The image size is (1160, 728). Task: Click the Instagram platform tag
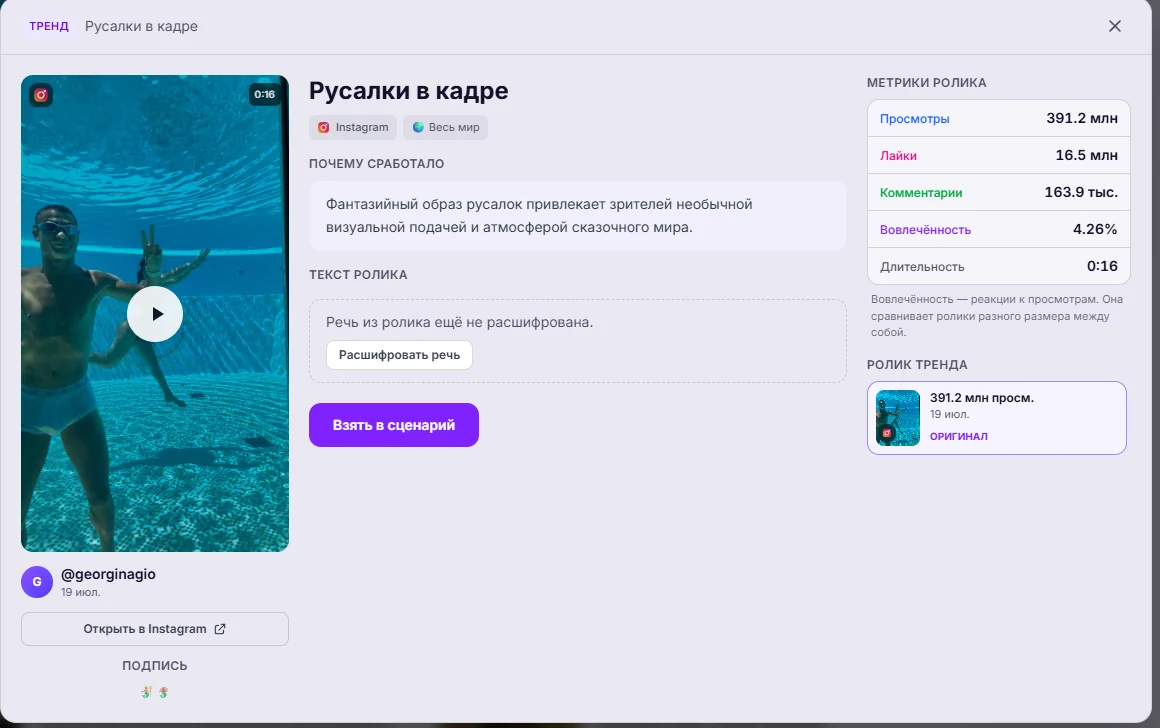pyautogui.click(x=353, y=127)
